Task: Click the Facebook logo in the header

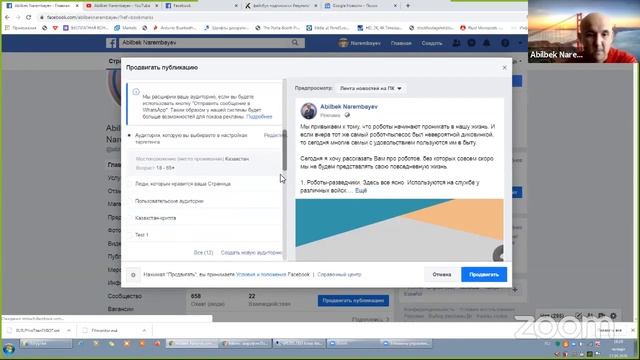Action: pyautogui.click(x=111, y=43)
